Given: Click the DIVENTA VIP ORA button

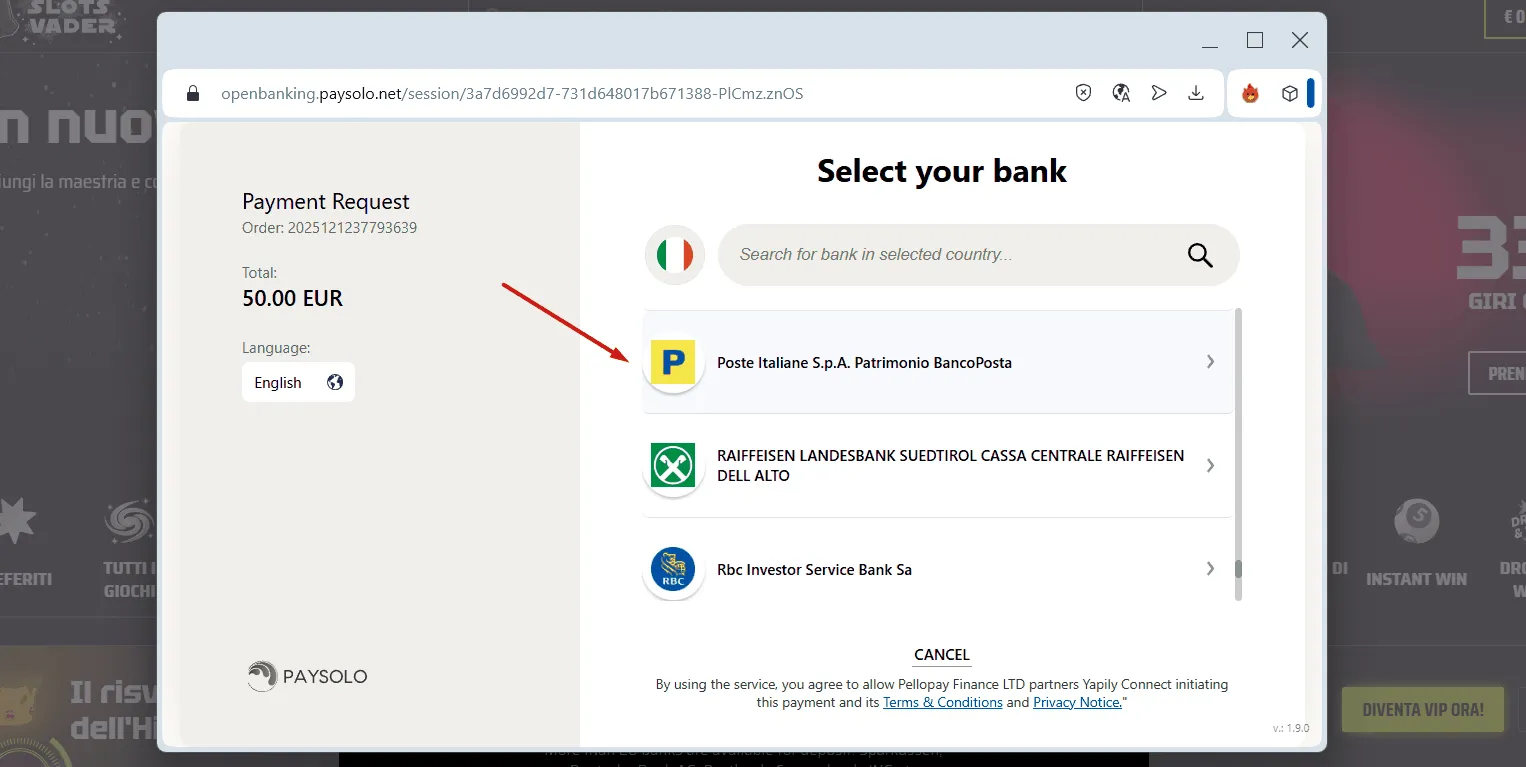Looking at the screenshot, I should point(1422,708).
